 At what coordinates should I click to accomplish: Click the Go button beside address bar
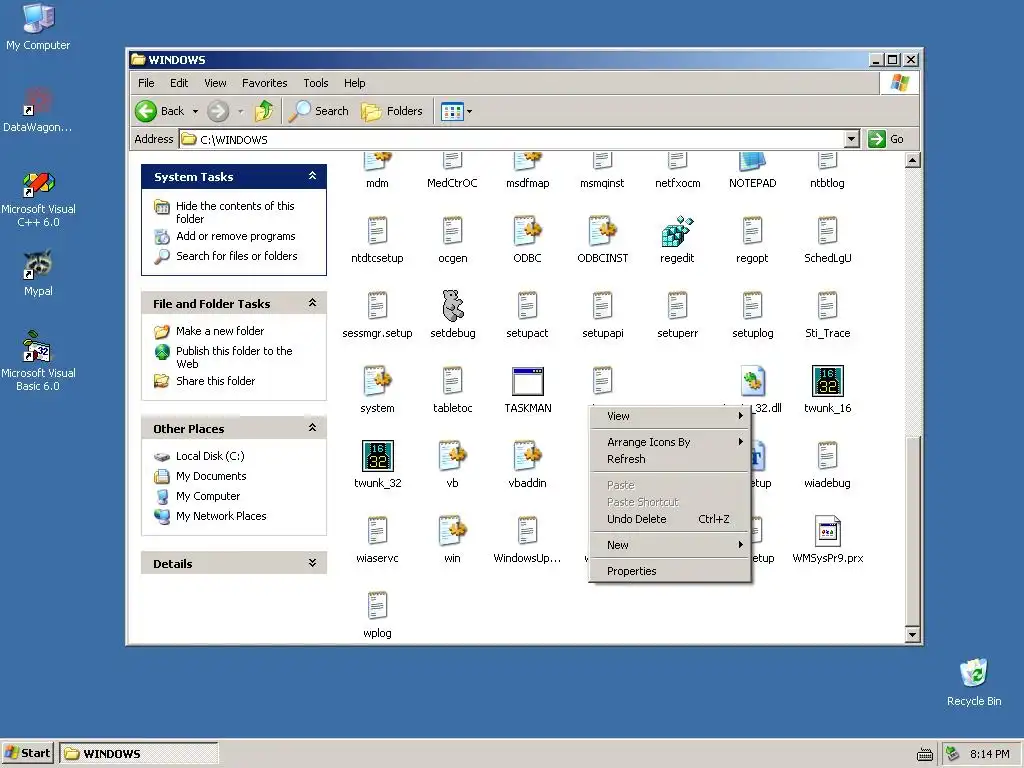coord(886,139)
